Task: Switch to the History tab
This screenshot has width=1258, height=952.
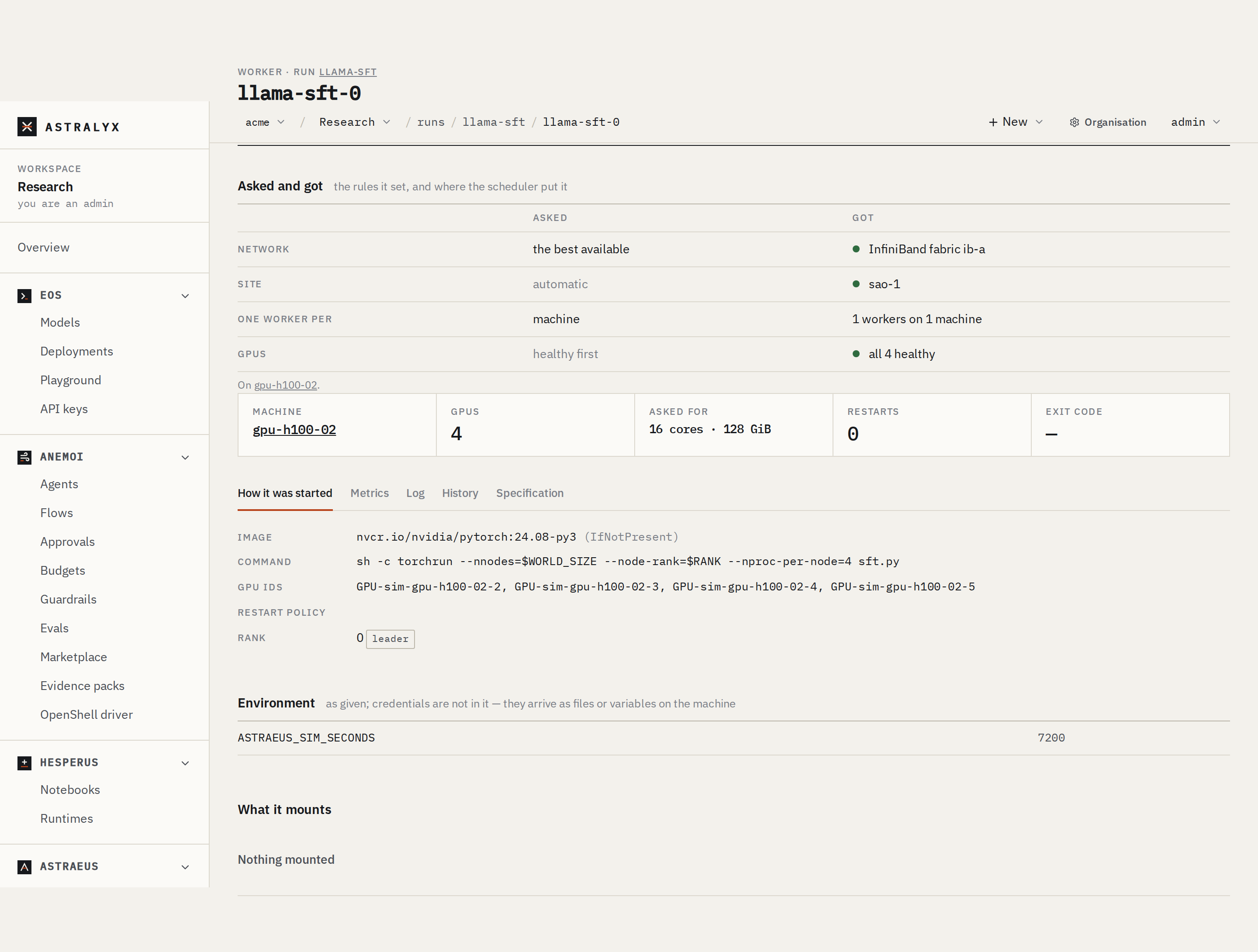Action: point(460,493)
